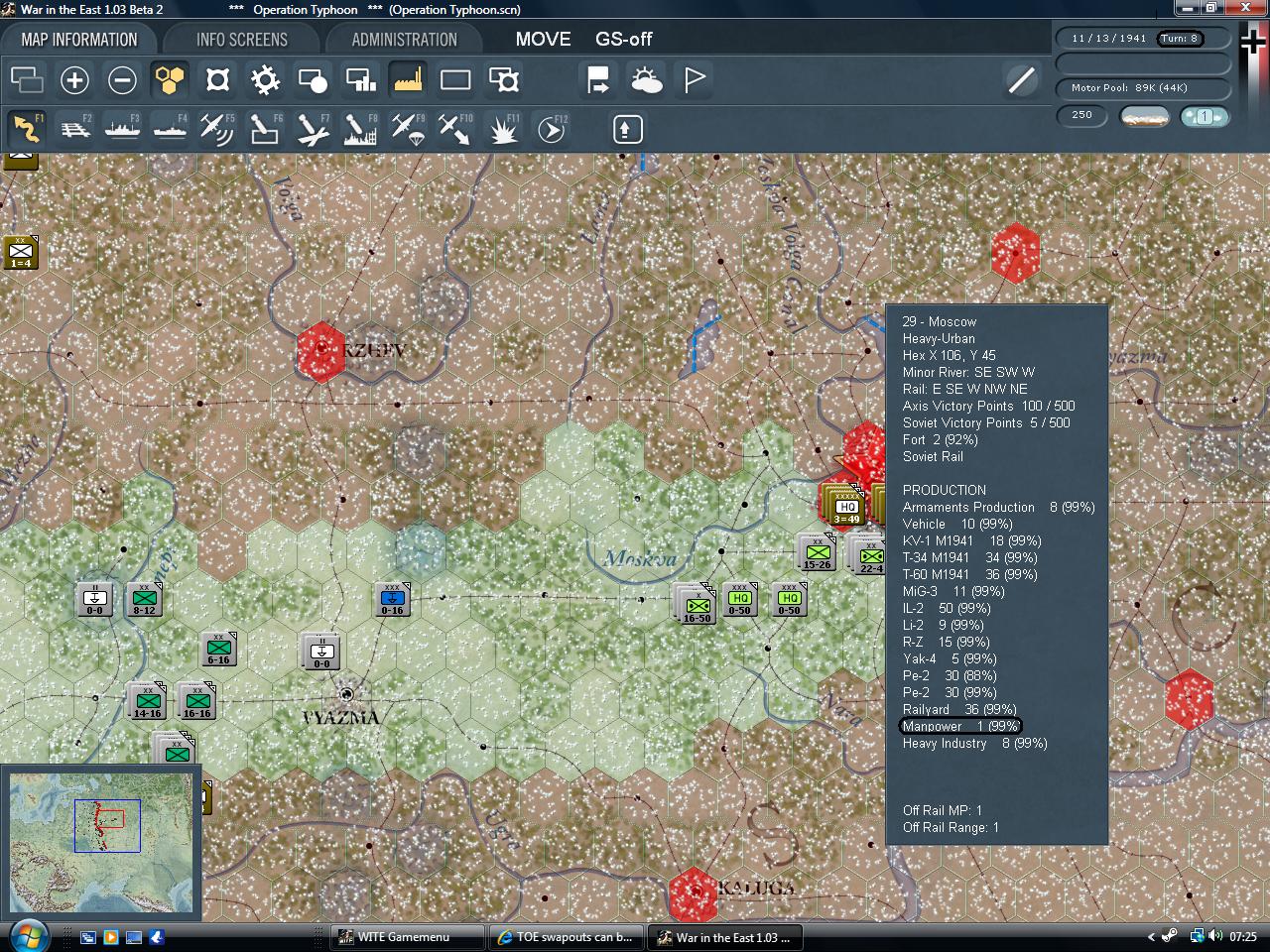Viewport: 1270px width, 952px height.
Task: Zoom out the map with minus icon
Action: point(122,79)
